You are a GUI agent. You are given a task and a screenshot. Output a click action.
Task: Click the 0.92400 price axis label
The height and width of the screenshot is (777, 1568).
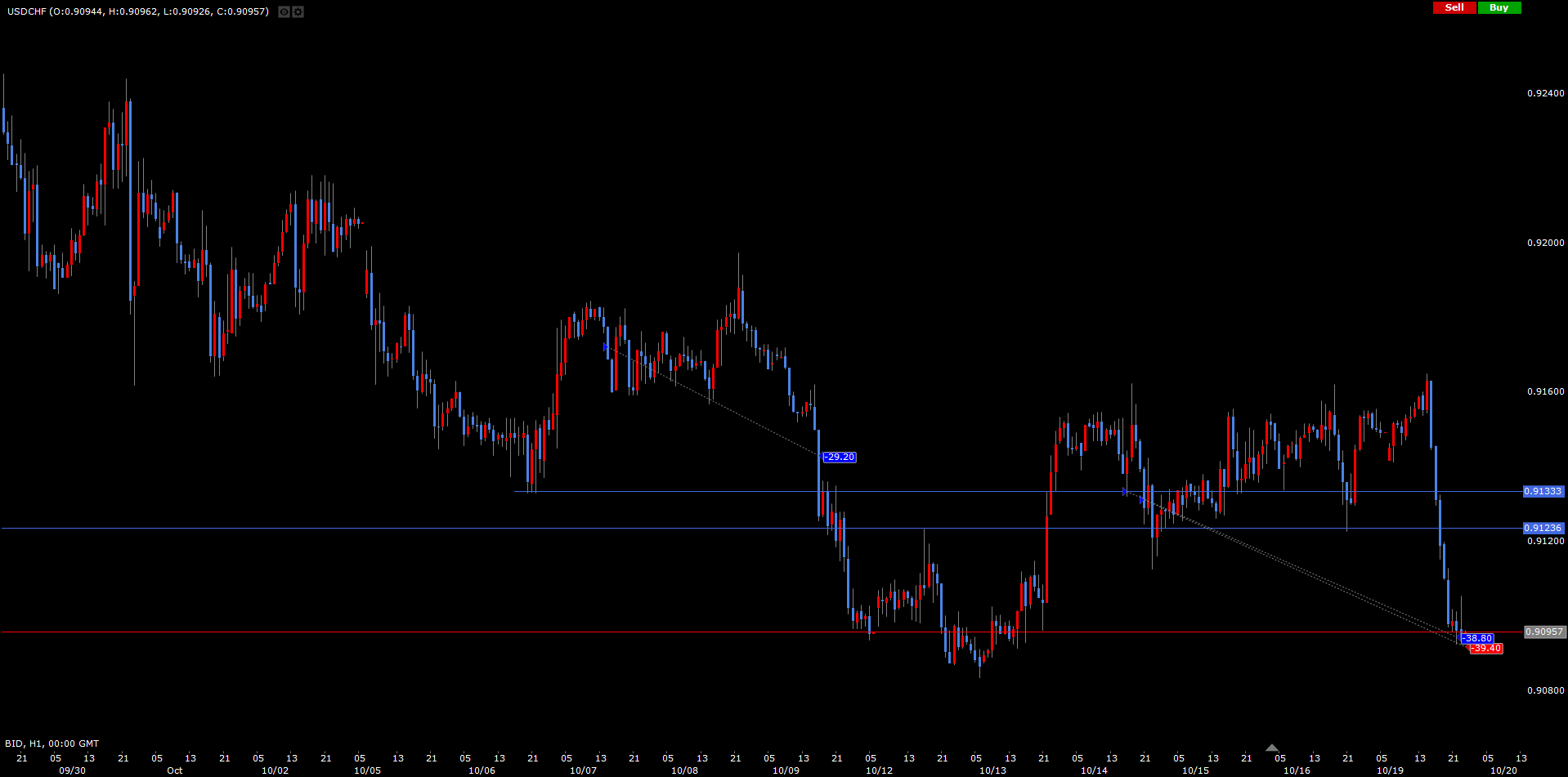pyautogui.click(x=1545, y=93)
